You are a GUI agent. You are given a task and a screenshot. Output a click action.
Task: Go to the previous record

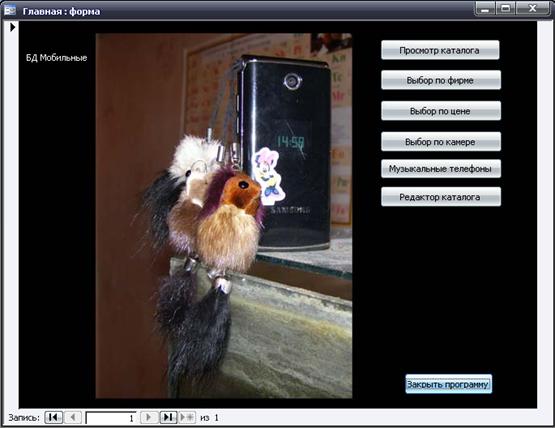pyautogui.click(x=73, y=417)
